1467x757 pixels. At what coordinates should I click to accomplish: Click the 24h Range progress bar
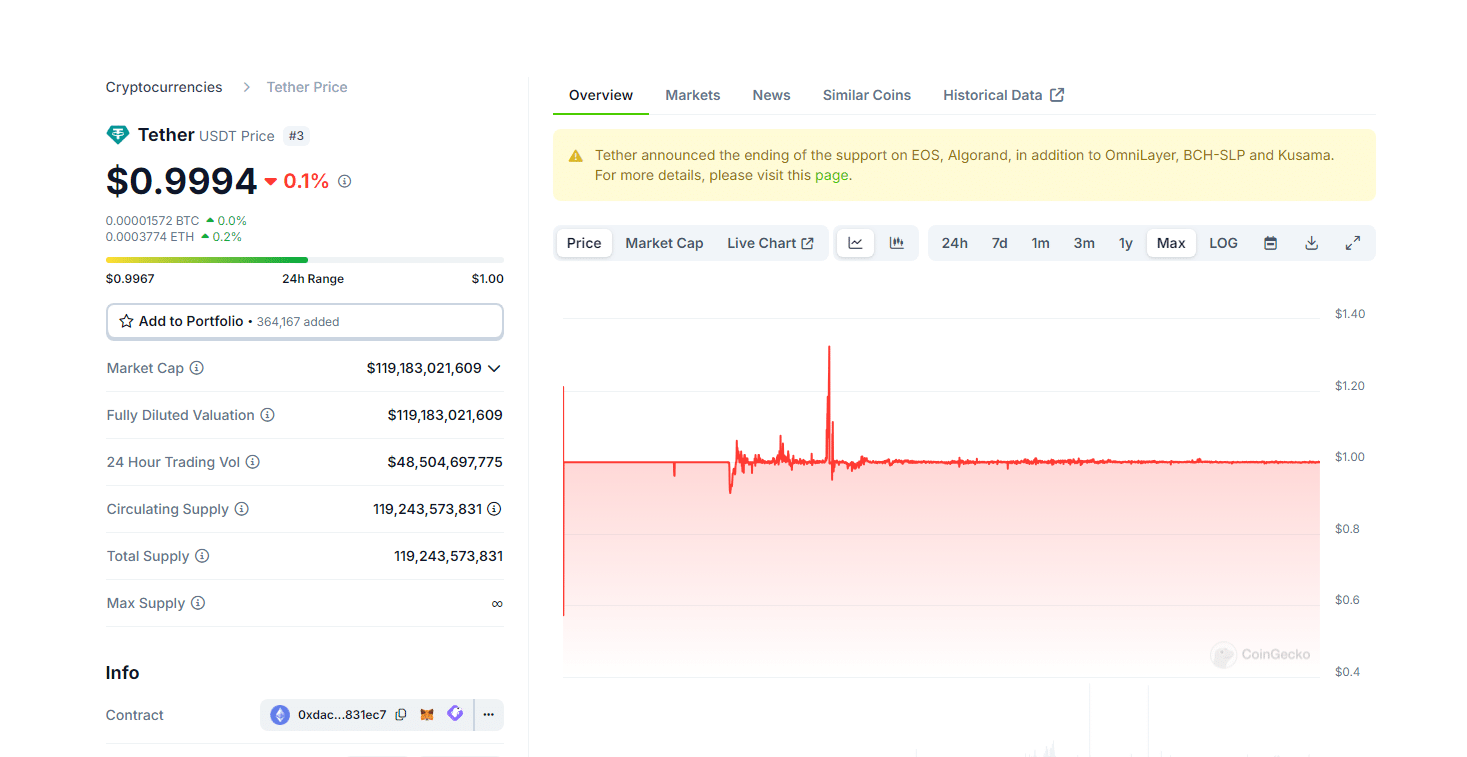point(305,260)
